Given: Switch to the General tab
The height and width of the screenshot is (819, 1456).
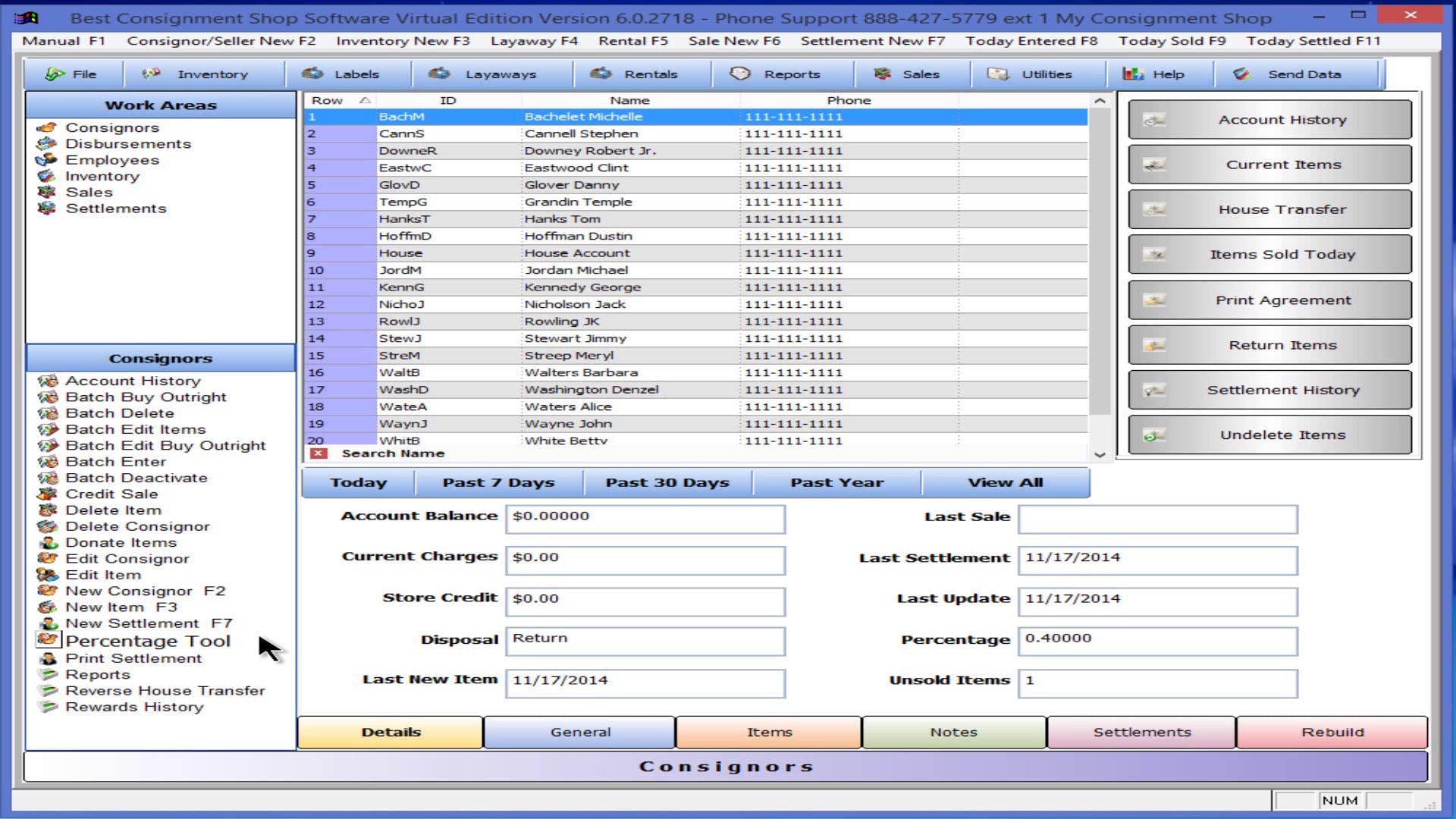Looking at the screenshot, I should (580, 732).
